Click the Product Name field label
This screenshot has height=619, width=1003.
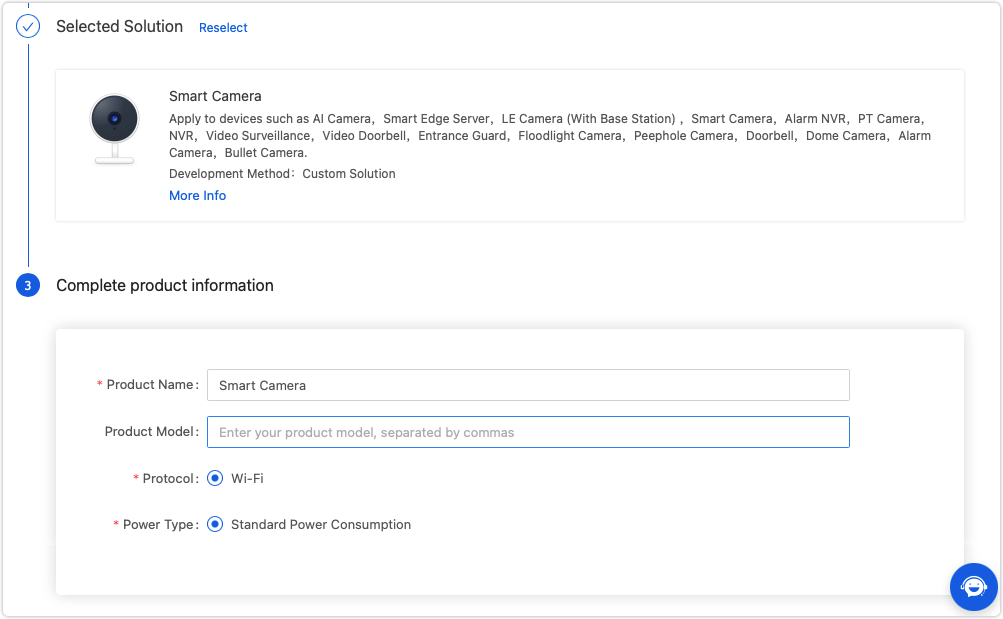click(150, 385)
